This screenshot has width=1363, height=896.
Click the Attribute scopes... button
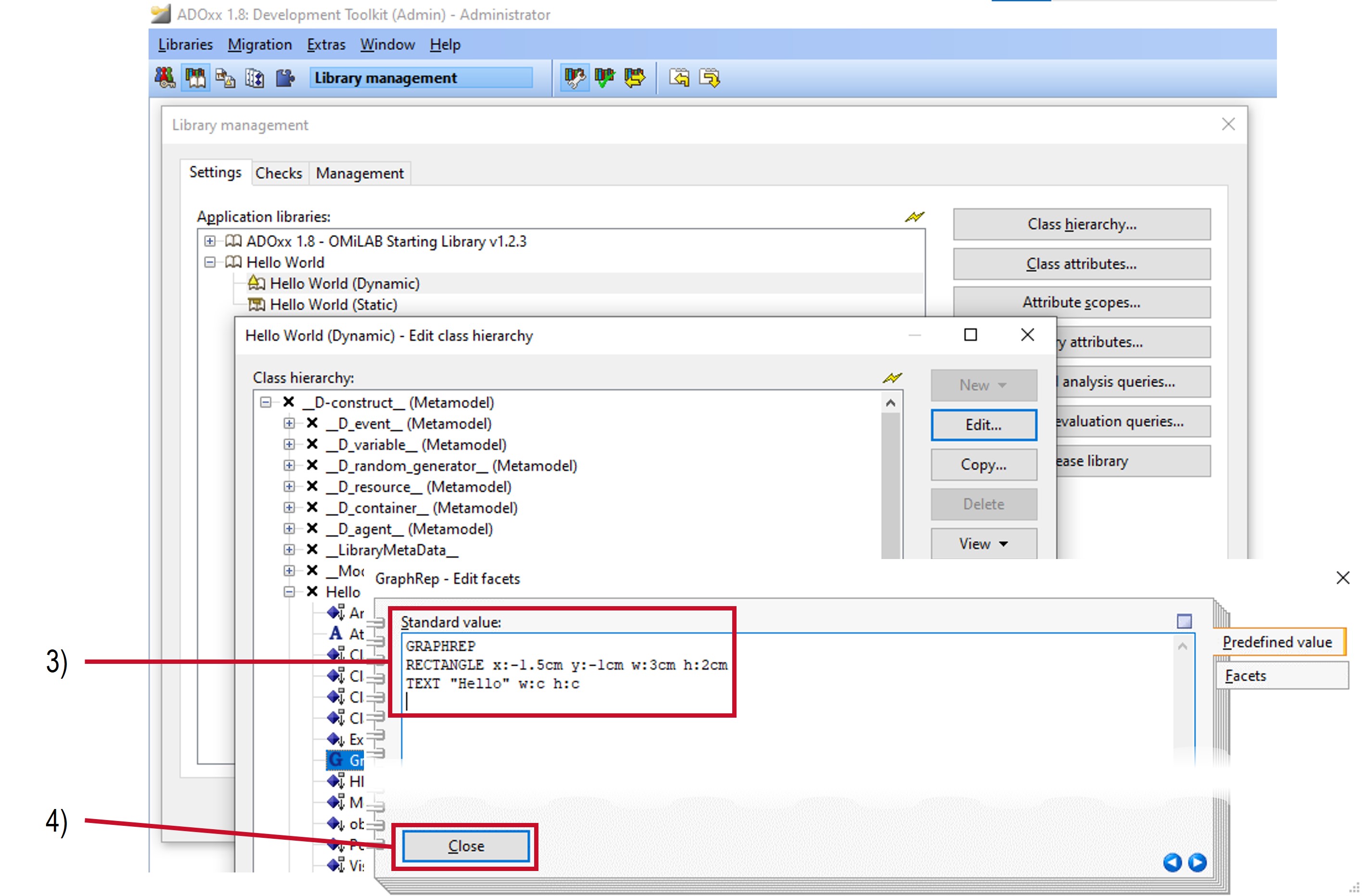[1082, 302]
